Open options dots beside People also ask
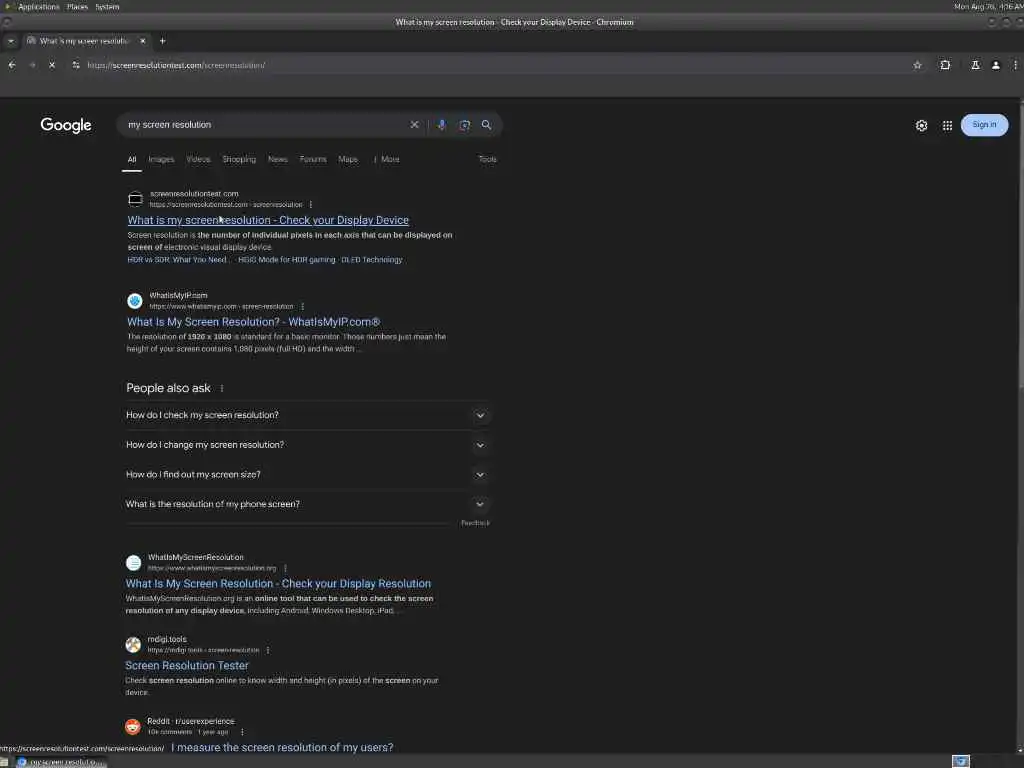Viewport: 1024px width, 768px height. pyautogui.click(x=222, y=388)
